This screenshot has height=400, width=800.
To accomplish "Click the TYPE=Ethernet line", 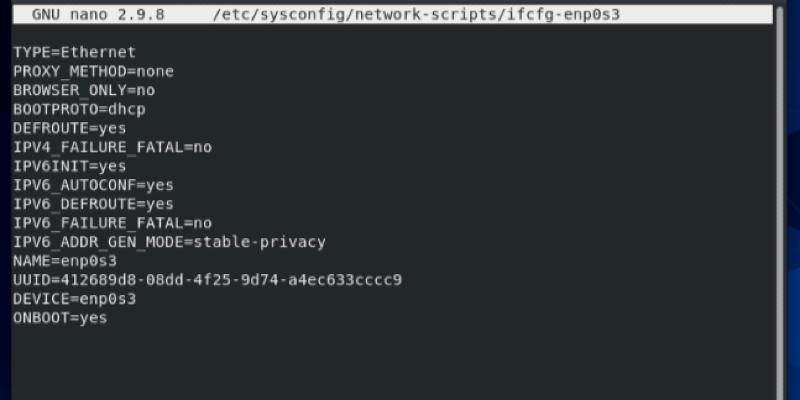I will 74,53.
